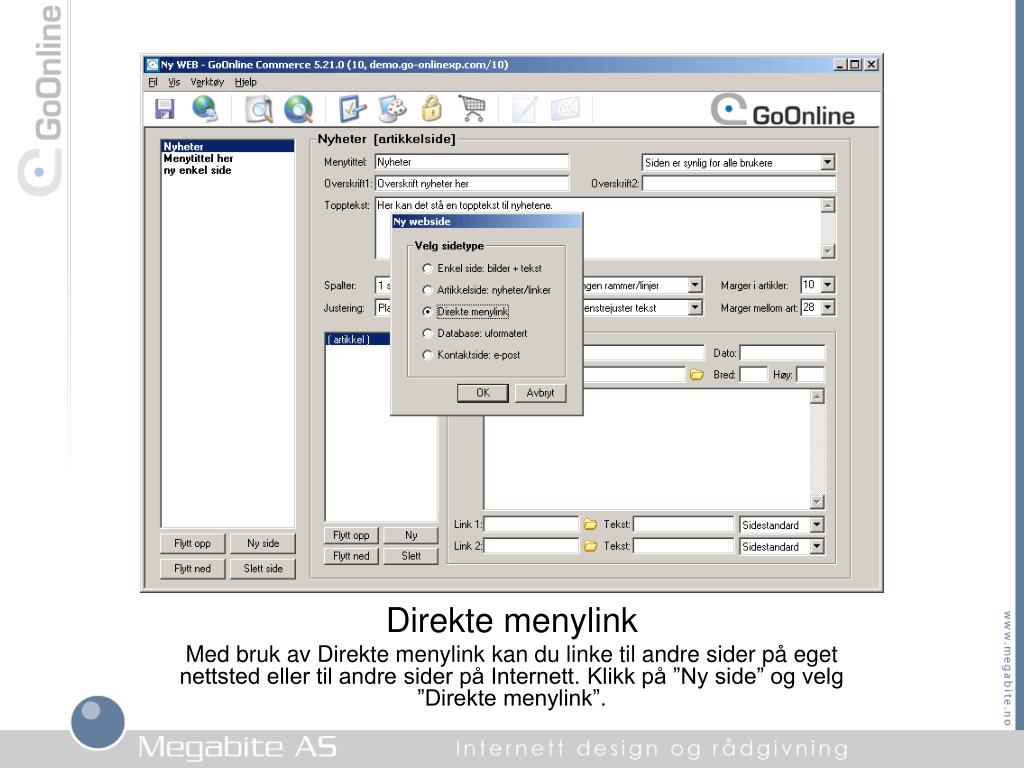Viewport: 1024px width, 768px height.
Task: Click Ny button under article list
Action: (x=411, y=535)
